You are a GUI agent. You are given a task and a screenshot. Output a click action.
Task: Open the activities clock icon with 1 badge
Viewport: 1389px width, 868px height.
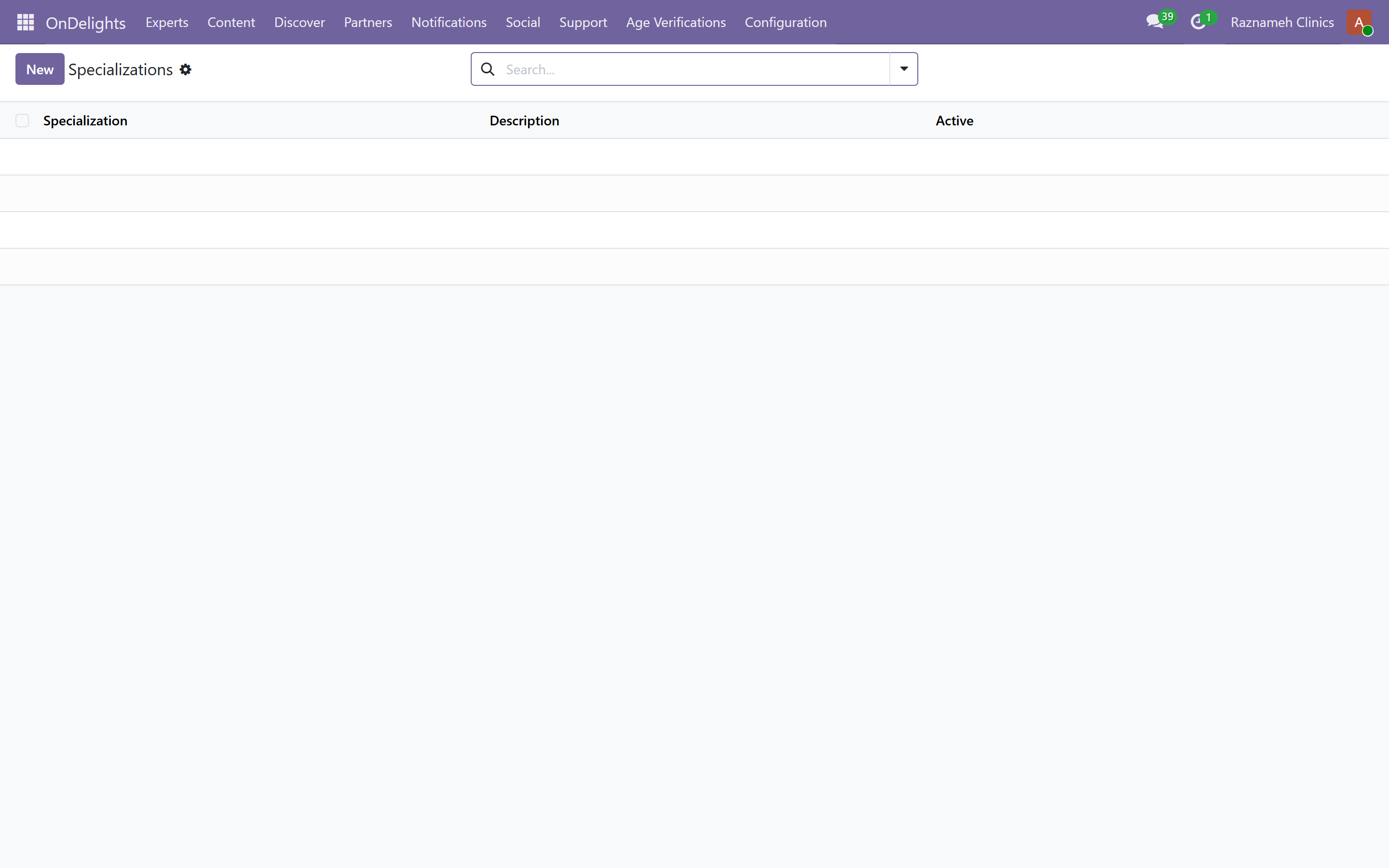click(1202, 22)
